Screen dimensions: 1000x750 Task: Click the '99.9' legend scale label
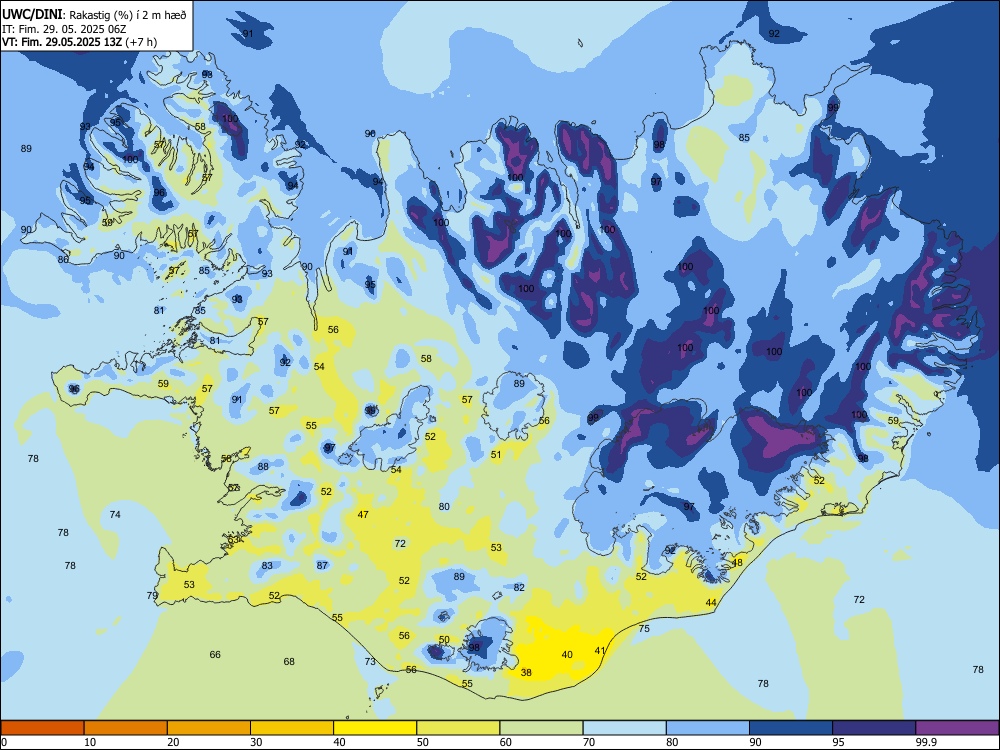[x=926, y=742]
